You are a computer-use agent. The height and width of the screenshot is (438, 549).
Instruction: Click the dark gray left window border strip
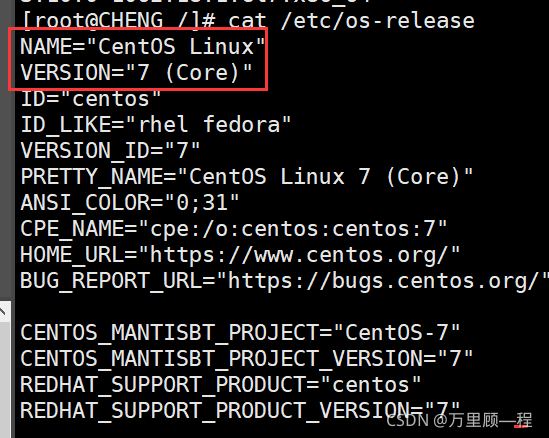point(7,151)
